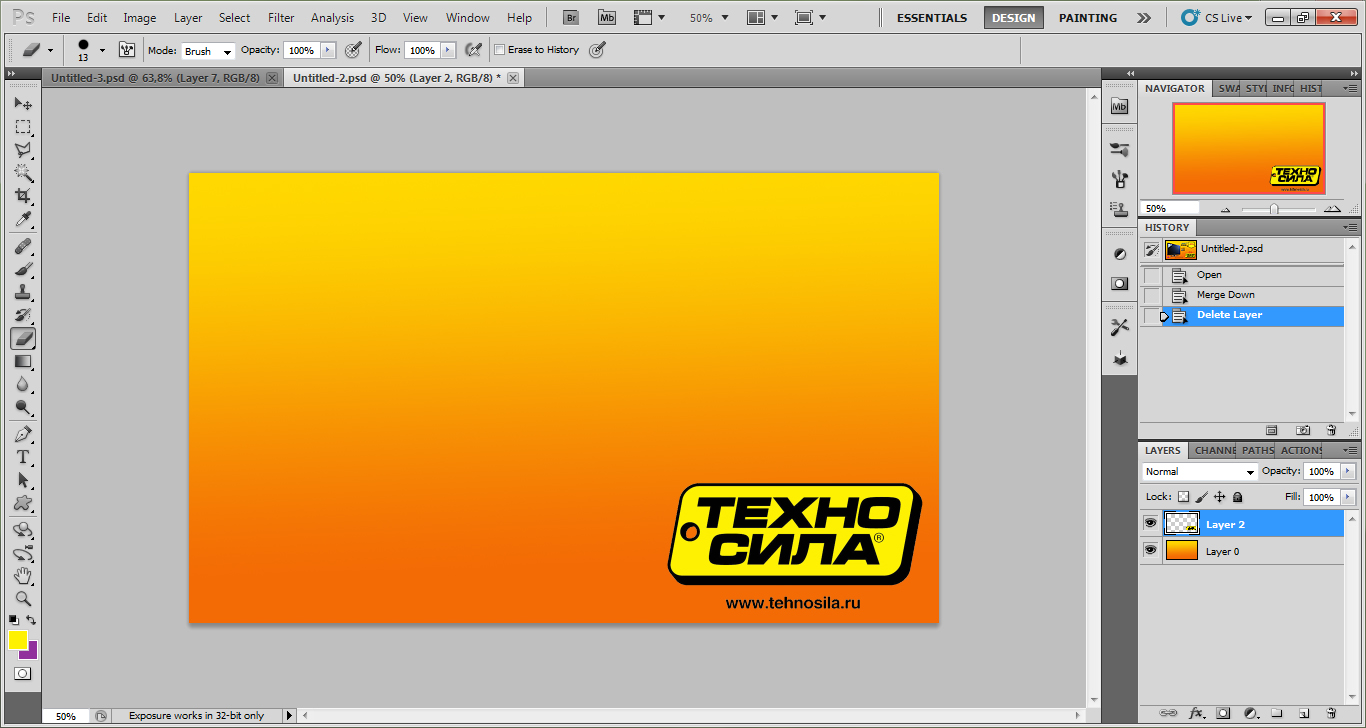Select the Brush tool in toolbox
This screenshot has width=1366, height=728.
(22, 269)
